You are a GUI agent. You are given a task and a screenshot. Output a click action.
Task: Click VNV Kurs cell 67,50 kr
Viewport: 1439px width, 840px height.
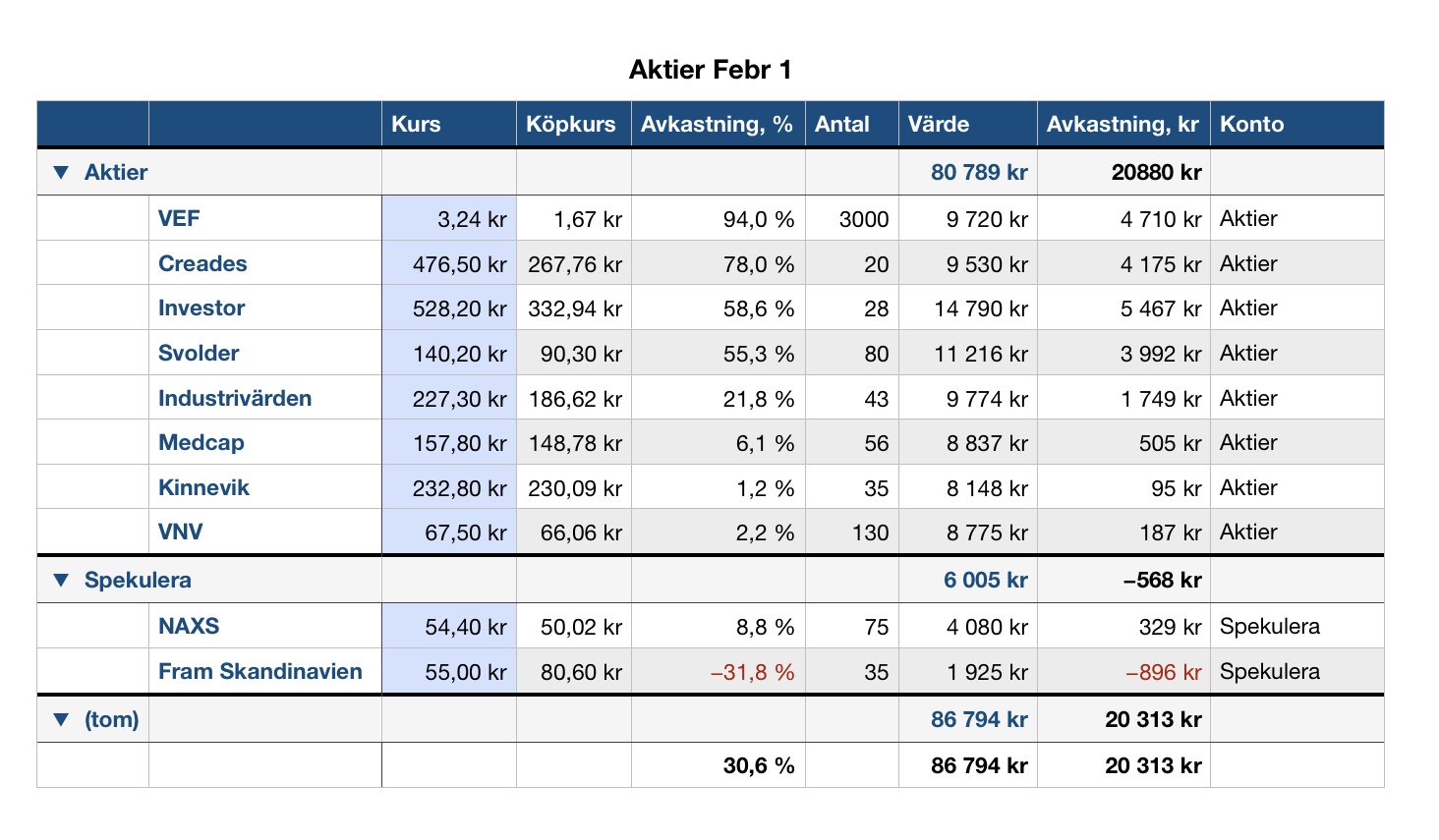(449, 532)
